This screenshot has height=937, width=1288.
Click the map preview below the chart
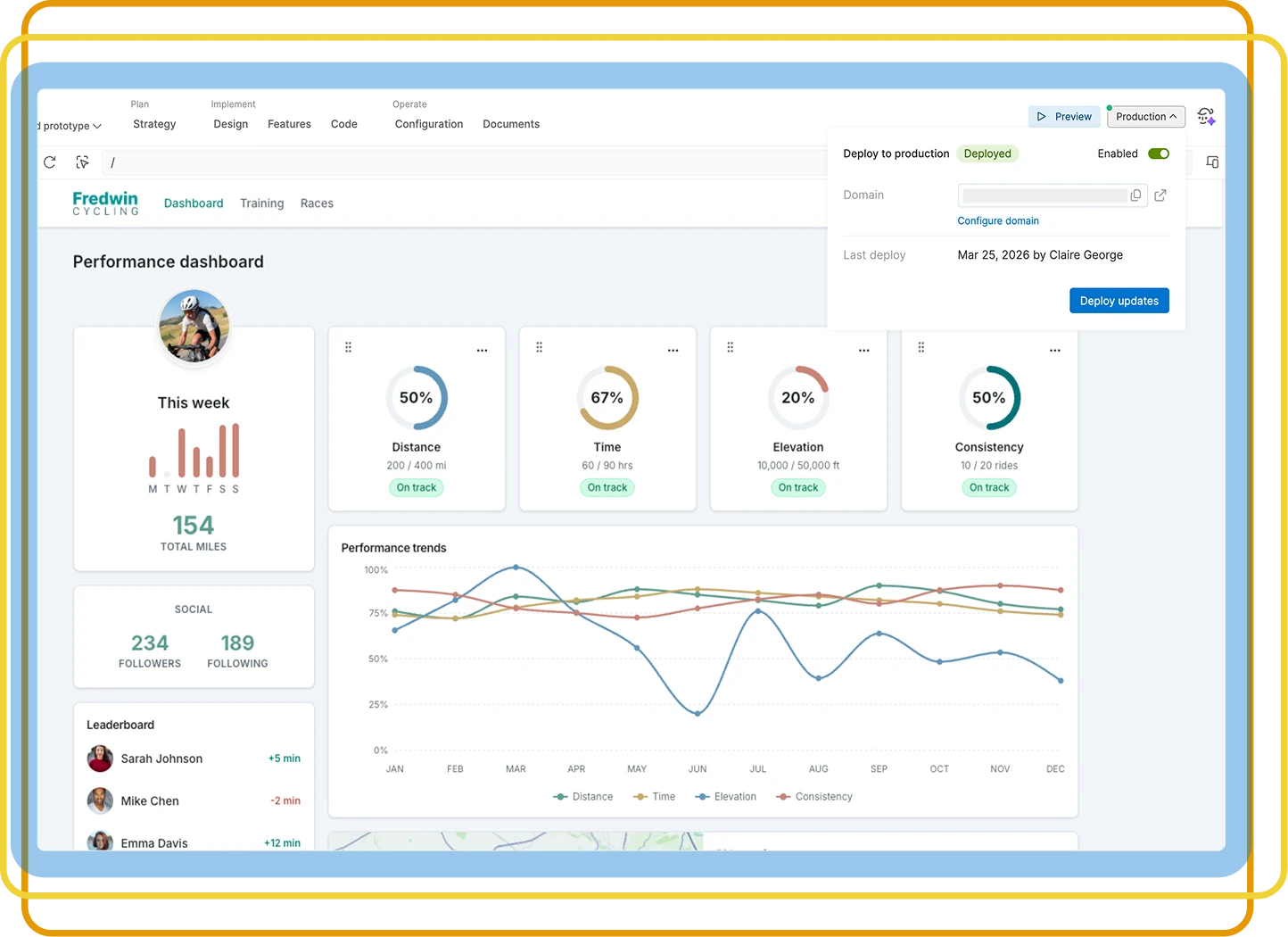(x=516, y=841)
